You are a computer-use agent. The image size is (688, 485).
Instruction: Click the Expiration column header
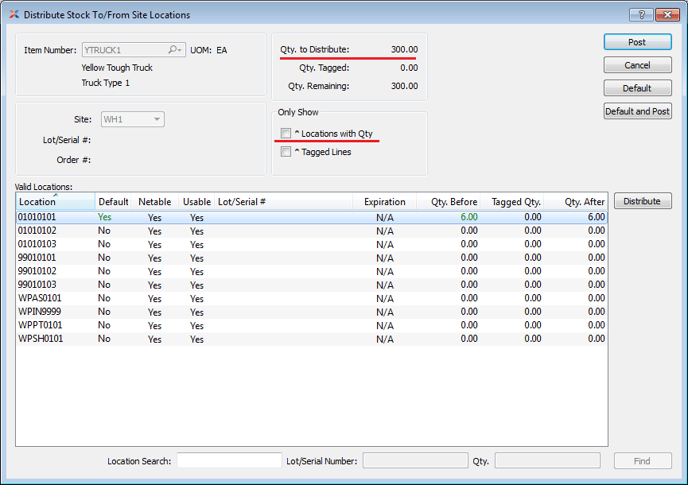pyautogui.click(x=384, y=202)
